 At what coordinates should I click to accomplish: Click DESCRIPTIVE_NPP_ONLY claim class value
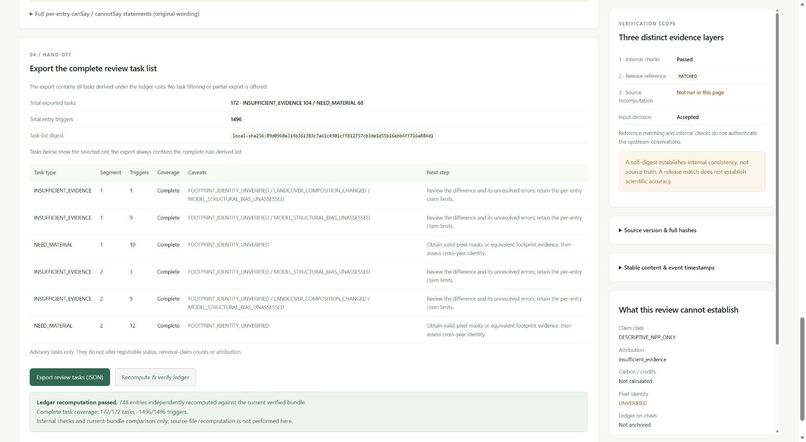pos(647,337)
